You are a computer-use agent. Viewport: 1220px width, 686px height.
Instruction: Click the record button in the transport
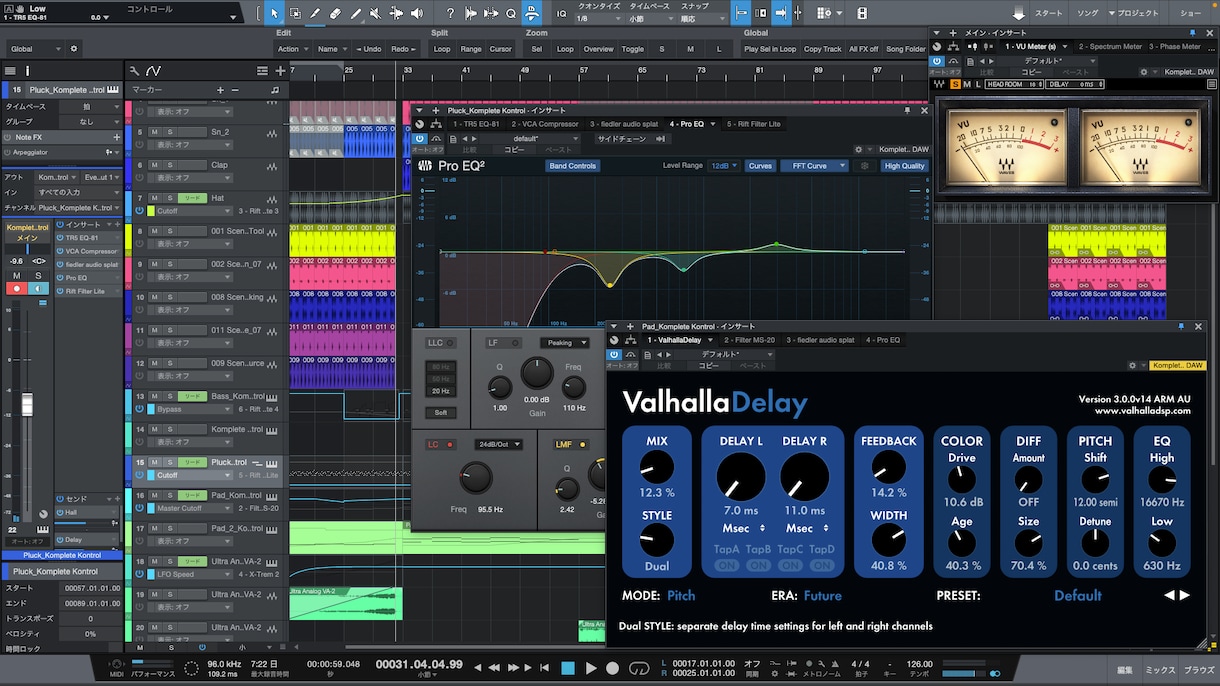coord(613,668)
